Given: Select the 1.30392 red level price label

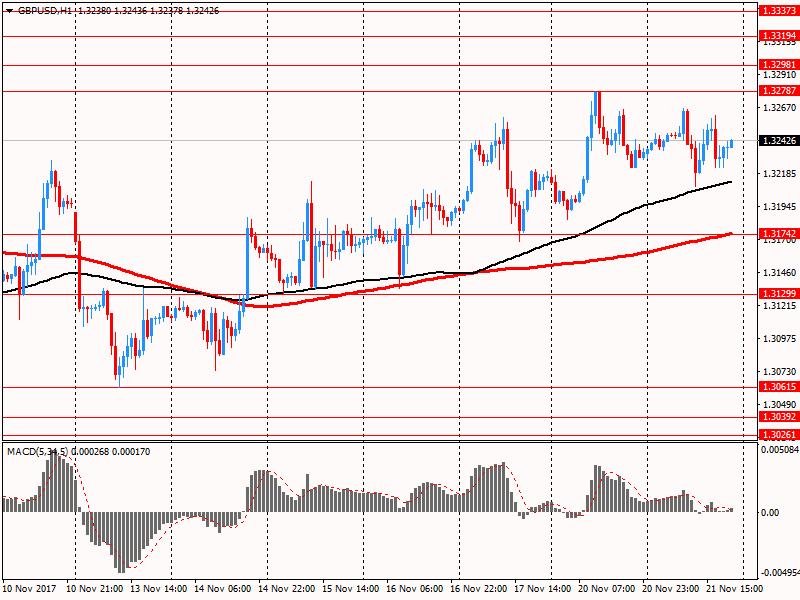Looking at the screenshot, I should point(778,417).
